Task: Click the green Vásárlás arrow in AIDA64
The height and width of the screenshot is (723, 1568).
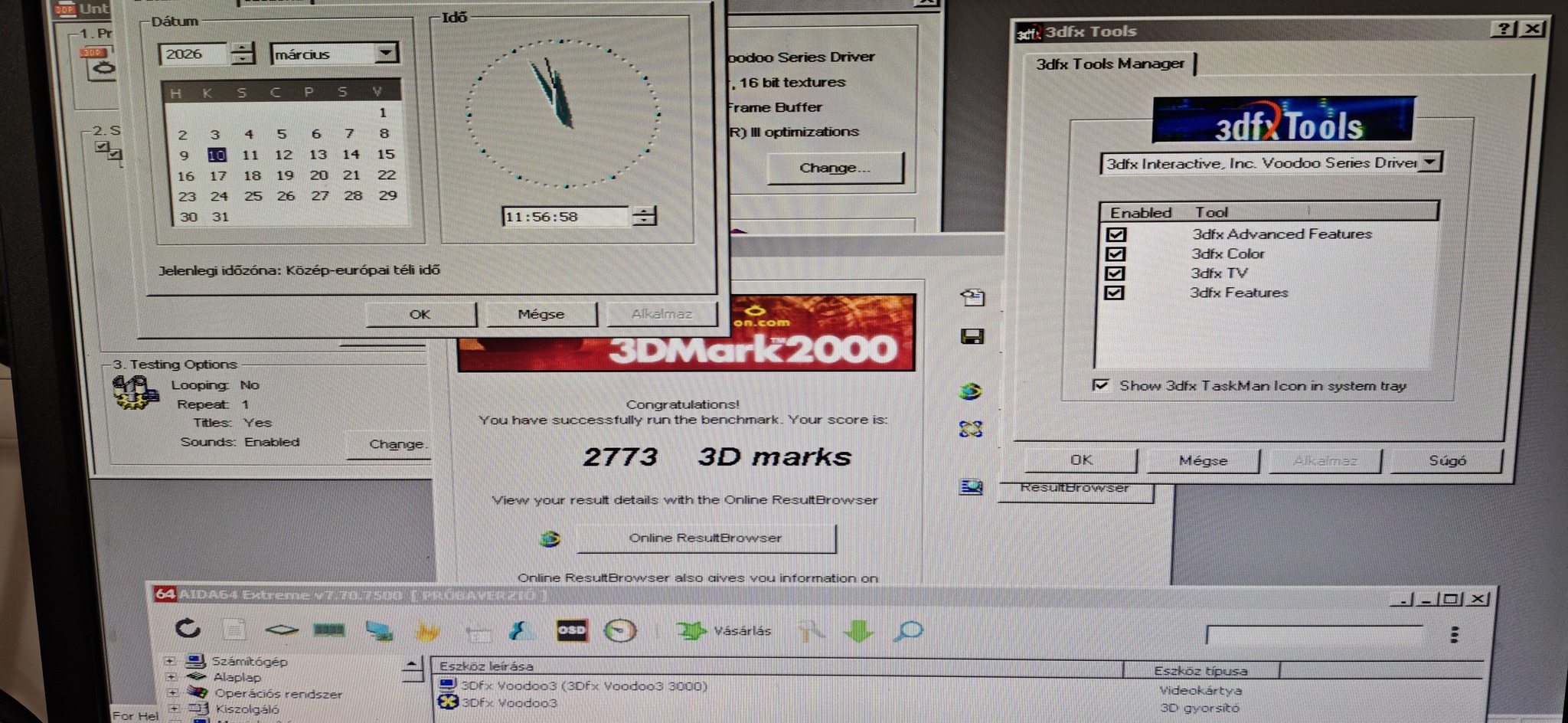Action: 691,630
